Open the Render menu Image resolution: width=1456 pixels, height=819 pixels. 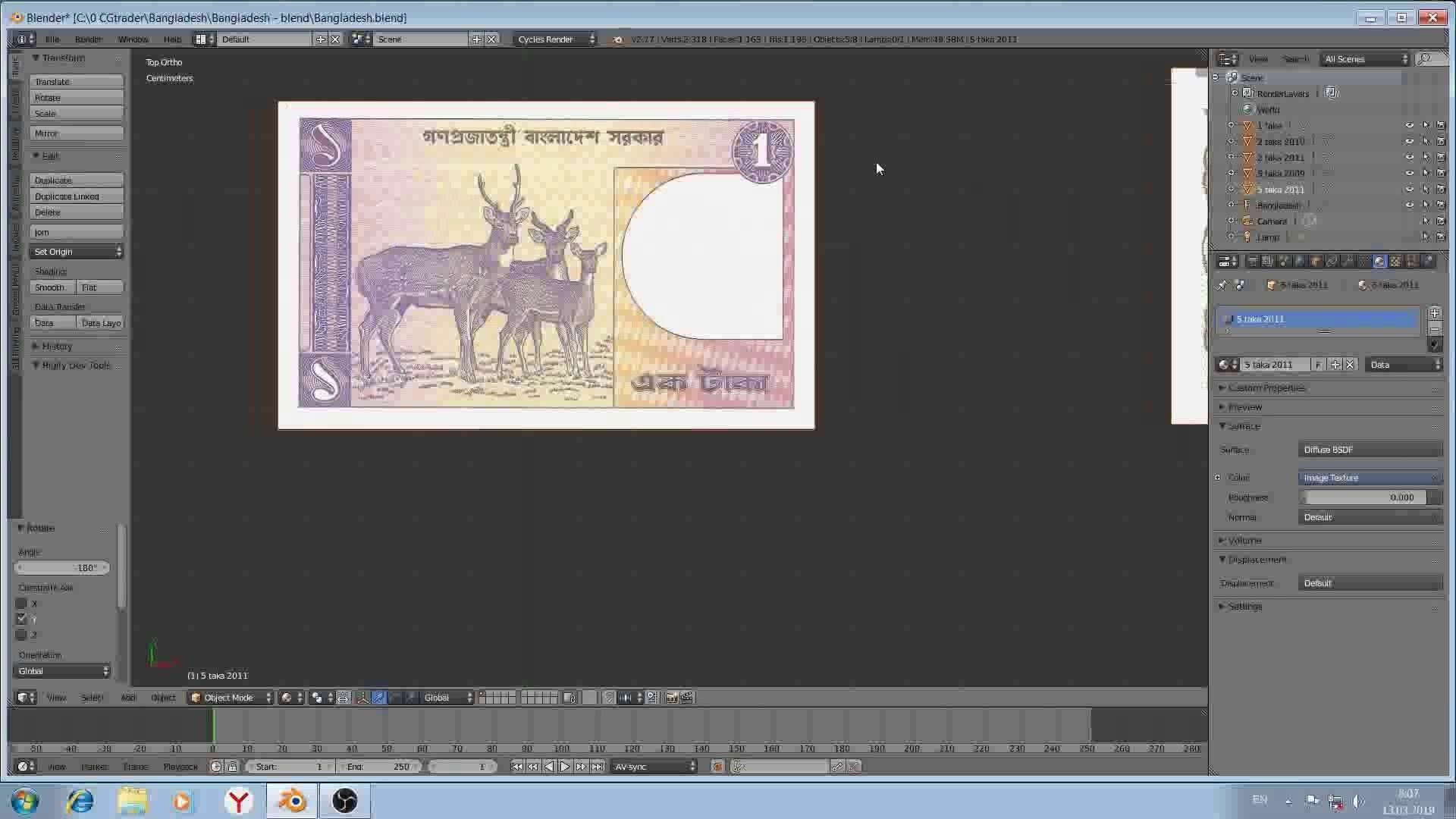click(x=89, y=39)
